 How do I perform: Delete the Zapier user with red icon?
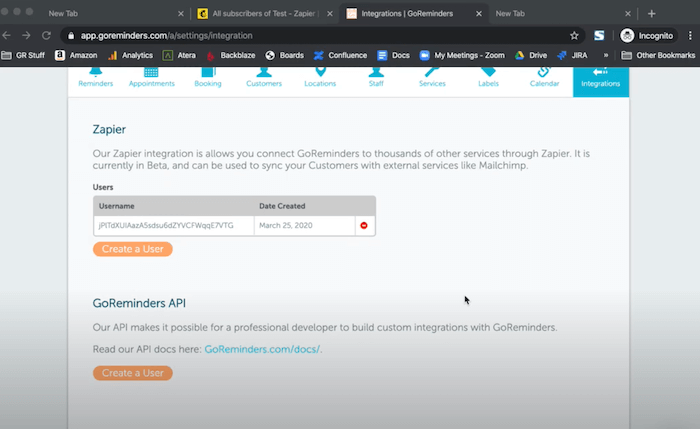pyautogui.click(x=364, y=225)
